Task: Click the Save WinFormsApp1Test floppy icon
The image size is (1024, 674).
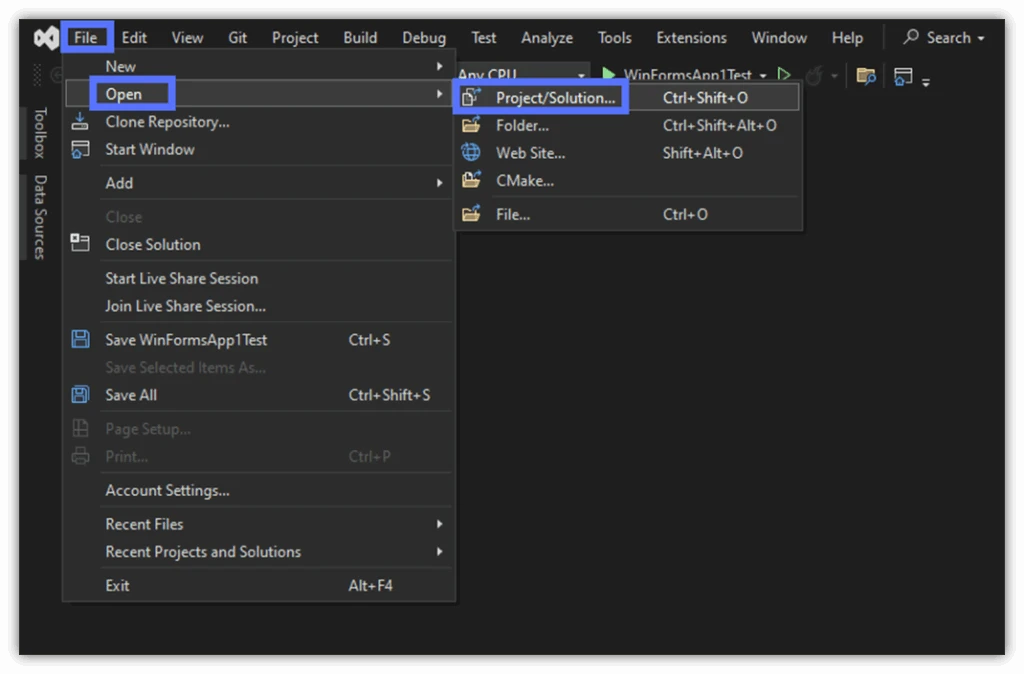Action: click(80, 339)
